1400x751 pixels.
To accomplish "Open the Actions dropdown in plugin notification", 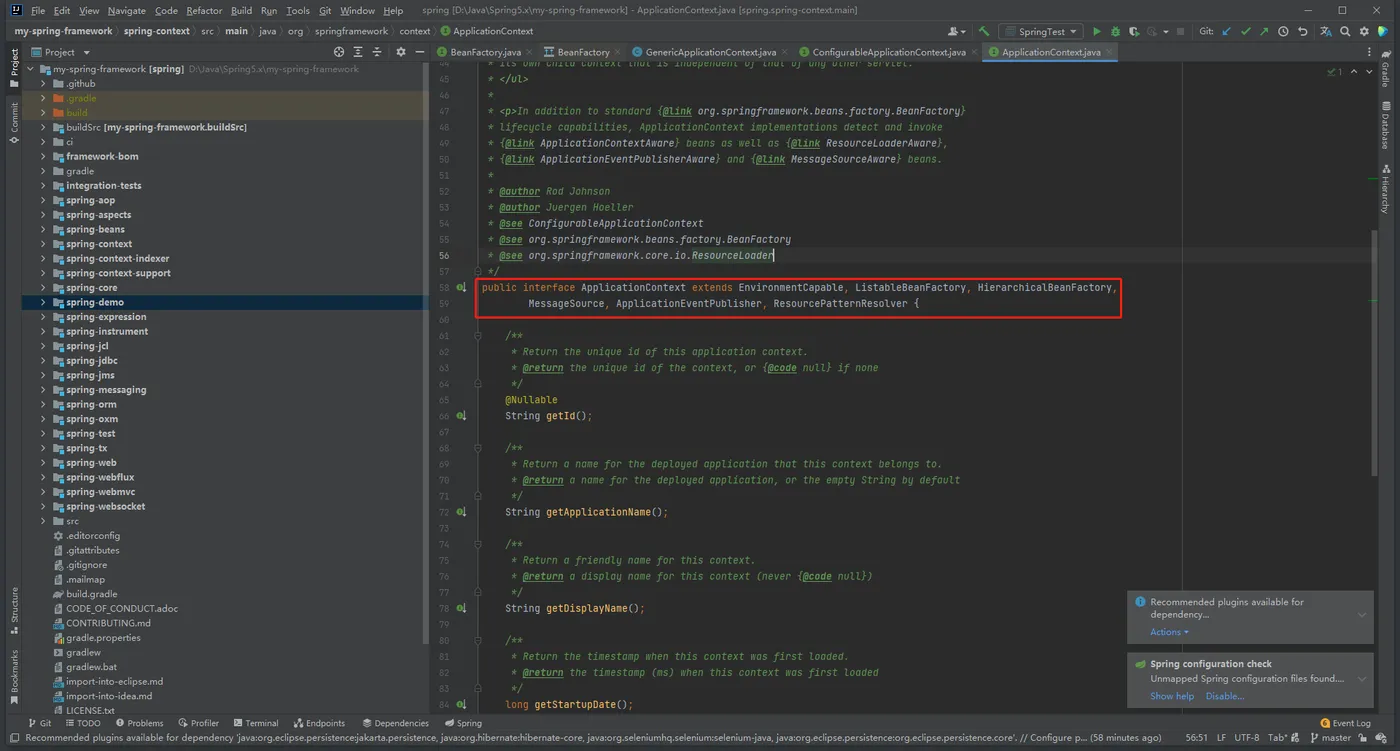I will click(x=1169, y=632).
